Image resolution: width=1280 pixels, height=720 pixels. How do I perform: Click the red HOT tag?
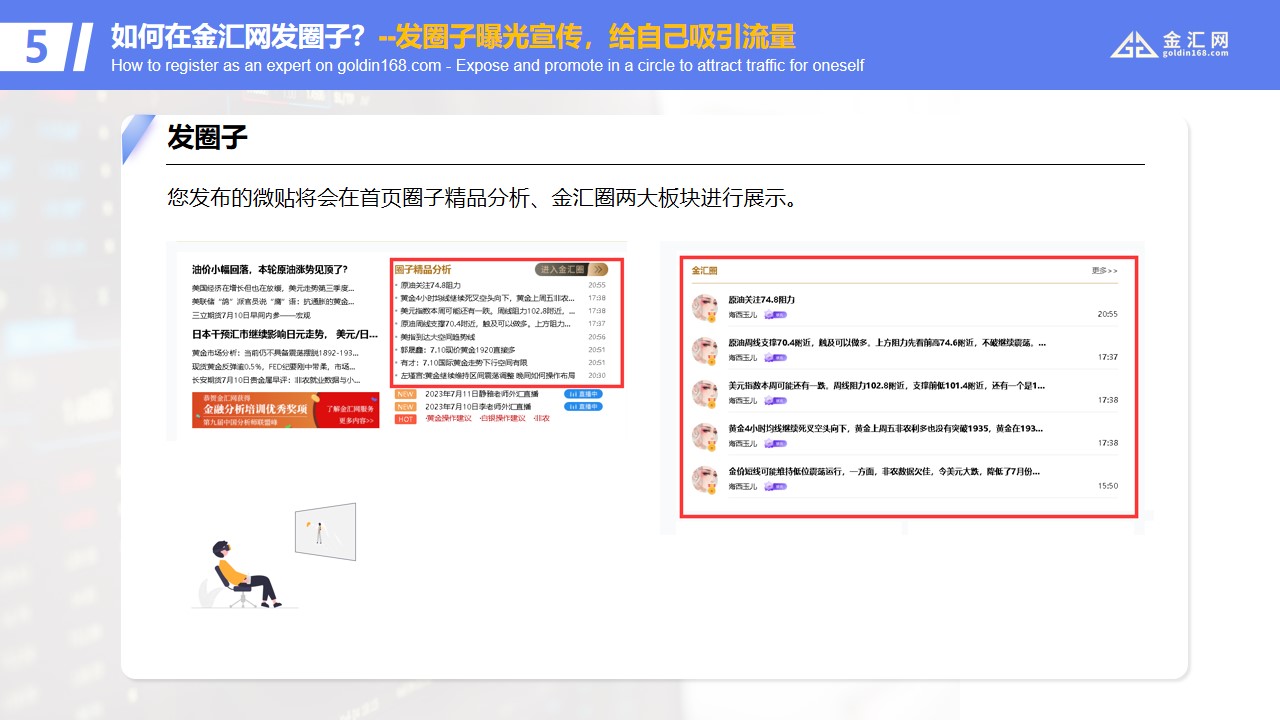point(405,419)
